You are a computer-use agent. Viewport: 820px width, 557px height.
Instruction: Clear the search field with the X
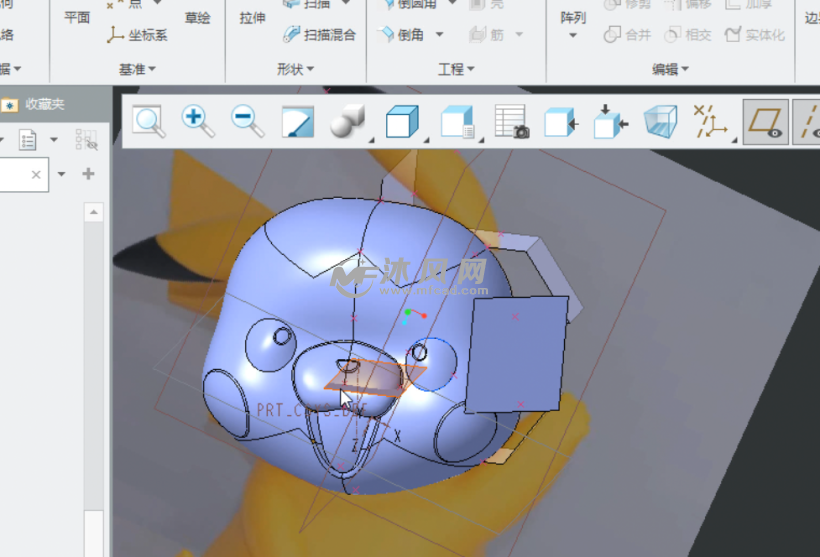[x=36, y=174]
